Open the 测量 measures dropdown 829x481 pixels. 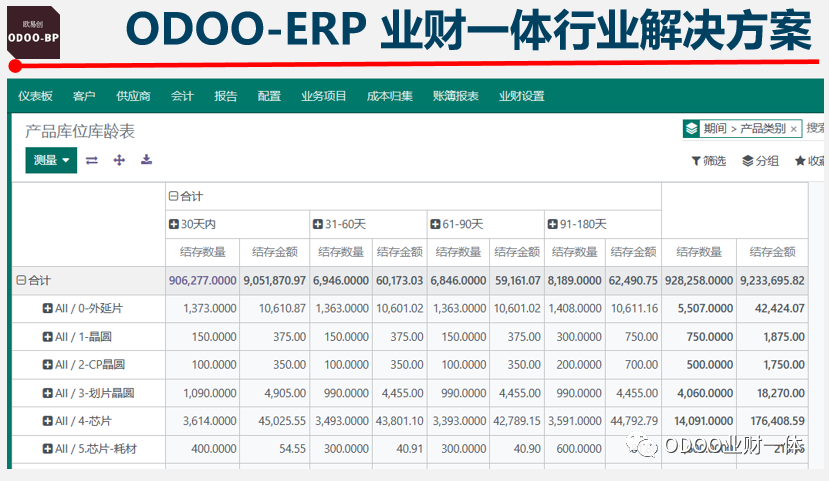[51, 160]
